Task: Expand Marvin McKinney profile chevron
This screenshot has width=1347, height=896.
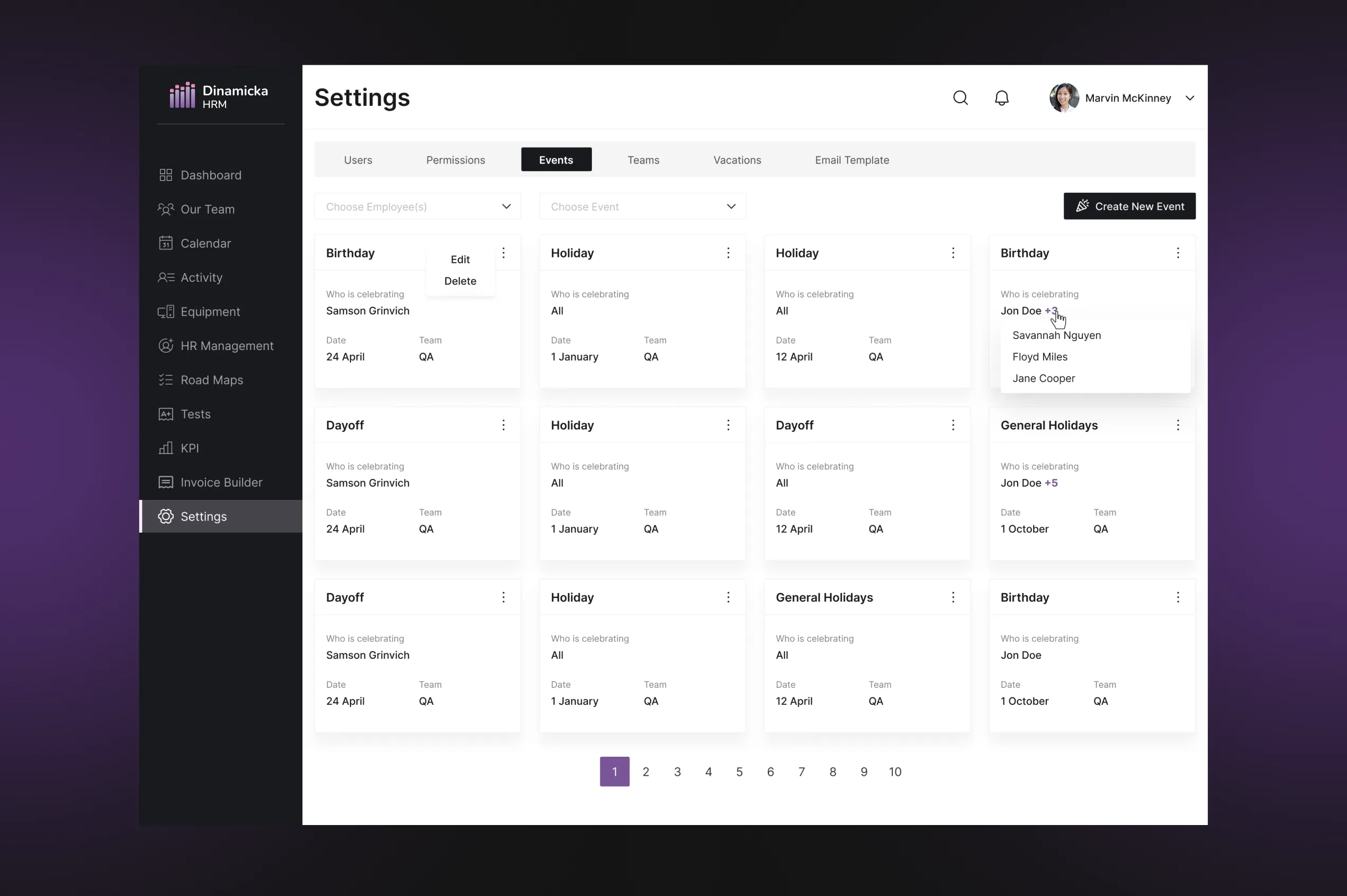Action: click(1190, 98)
